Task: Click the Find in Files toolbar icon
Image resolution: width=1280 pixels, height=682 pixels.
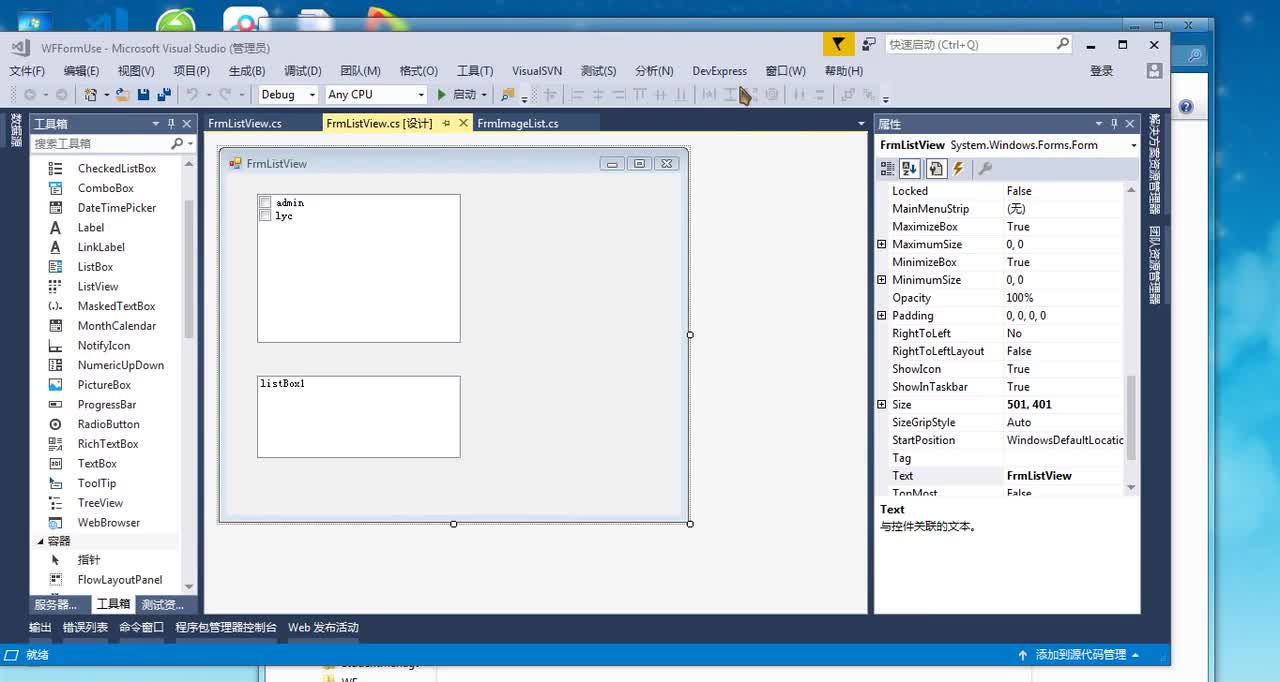Action: coord(508,94)
